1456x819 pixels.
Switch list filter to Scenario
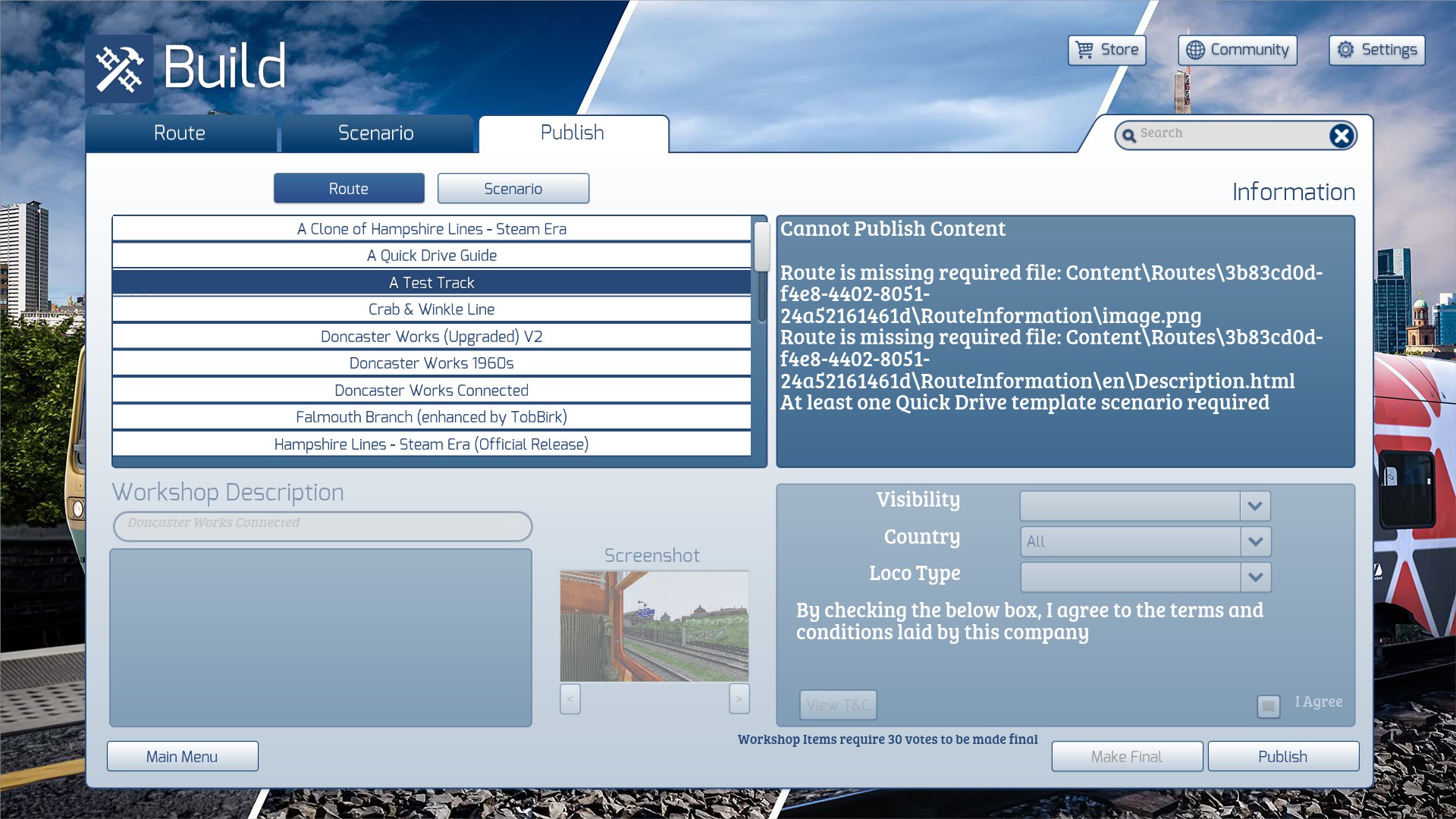(x=513, y=189)
